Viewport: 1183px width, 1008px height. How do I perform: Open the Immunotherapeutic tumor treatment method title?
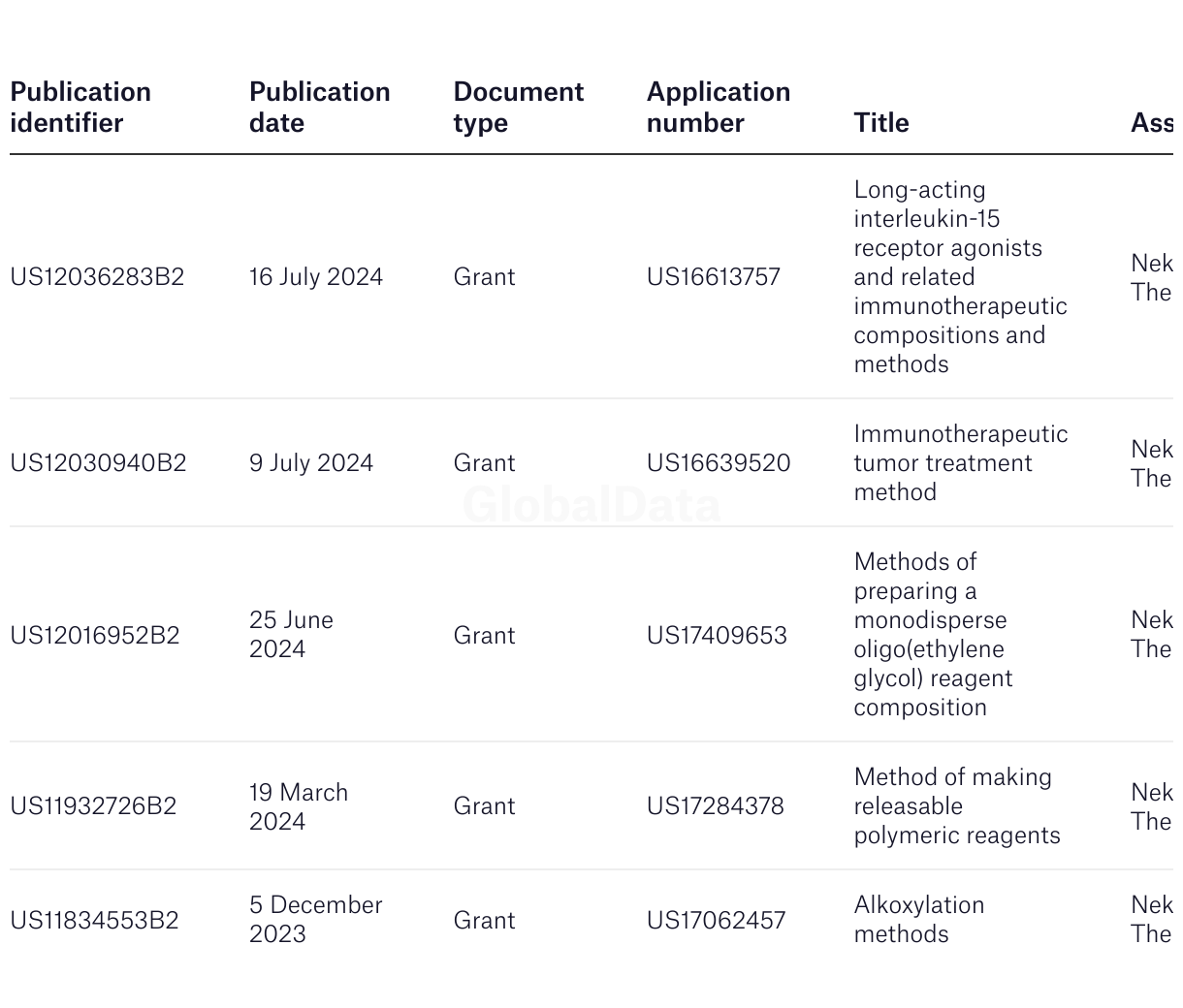point(961,463)
